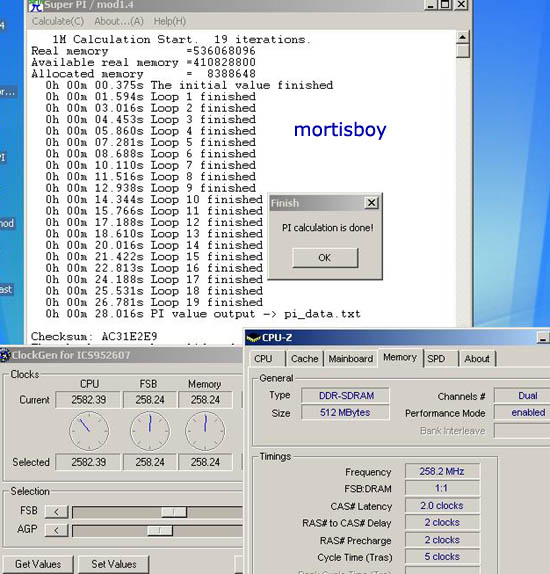Click the Super PI title bar icon
Image resolution: width=550 pixels, height=574 pixels.
coord(36,5)
